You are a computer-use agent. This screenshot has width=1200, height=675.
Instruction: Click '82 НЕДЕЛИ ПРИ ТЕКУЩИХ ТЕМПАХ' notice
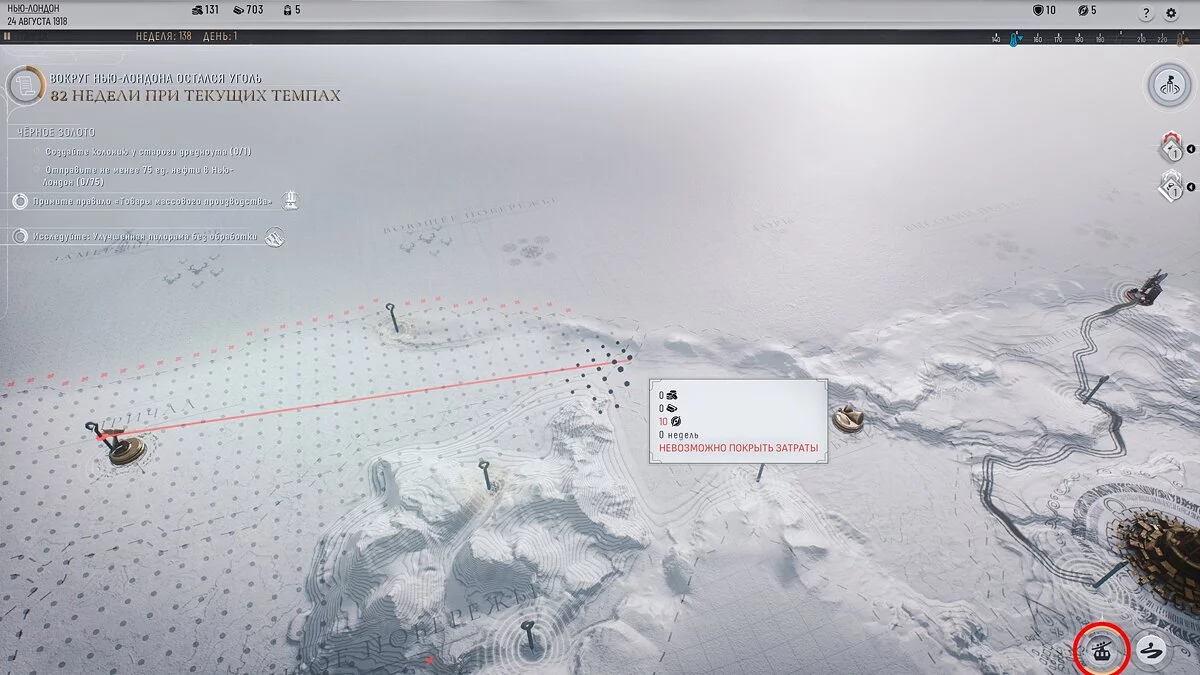(x=195, y=96)
